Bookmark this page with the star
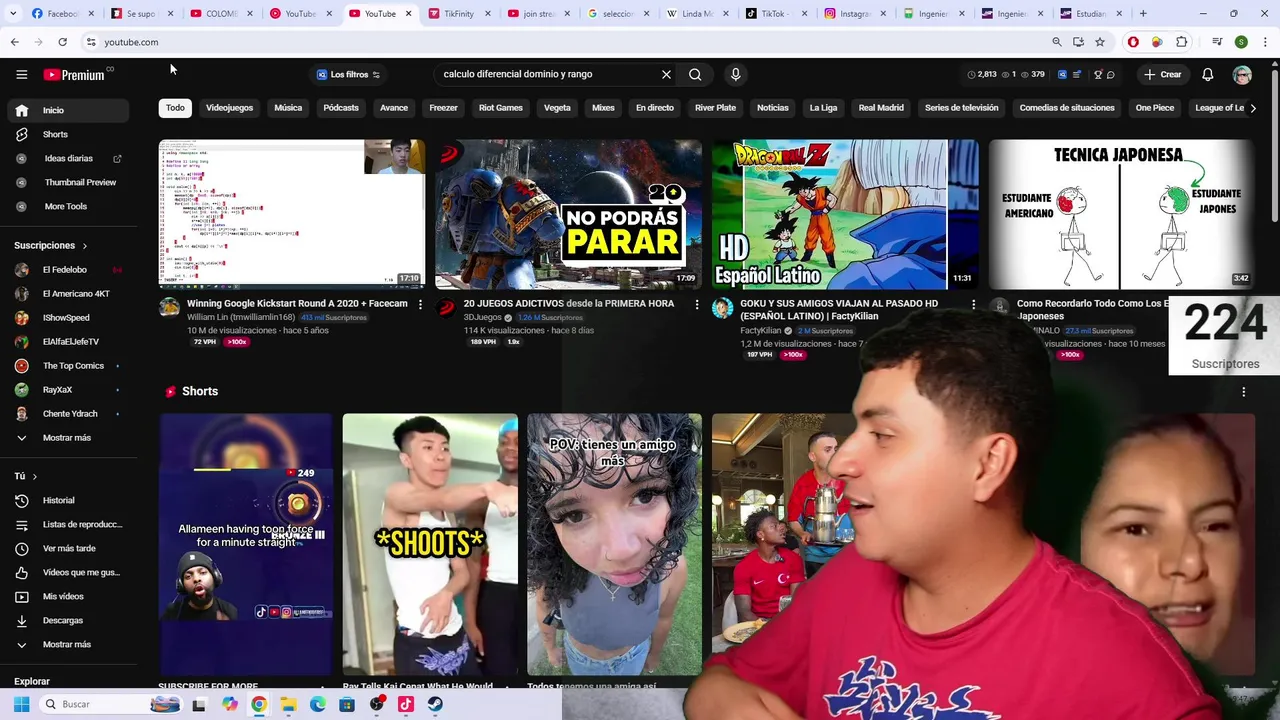Screen dimensions: 1280x720 tap(1100, 42)
